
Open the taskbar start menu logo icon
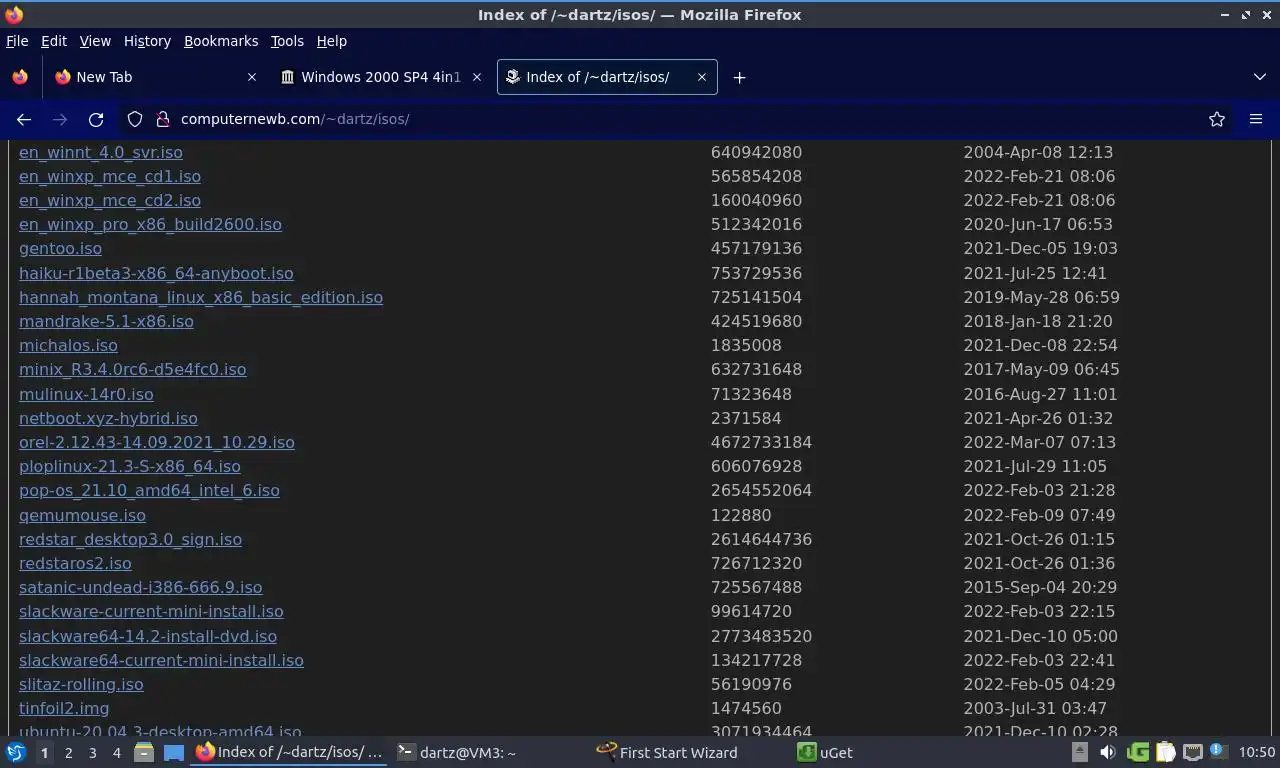pos(16,753)
